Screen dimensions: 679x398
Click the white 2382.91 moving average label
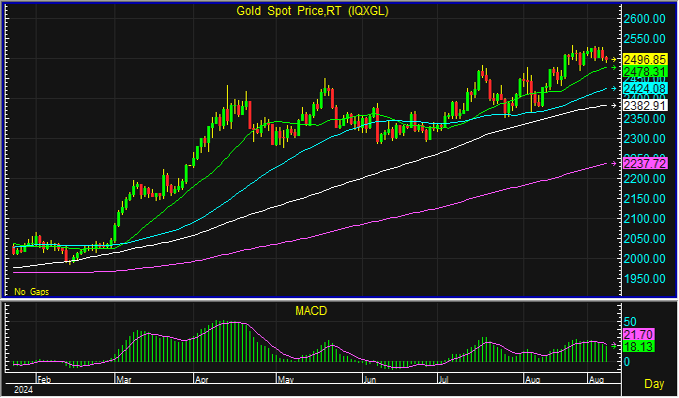pos(645,105)
